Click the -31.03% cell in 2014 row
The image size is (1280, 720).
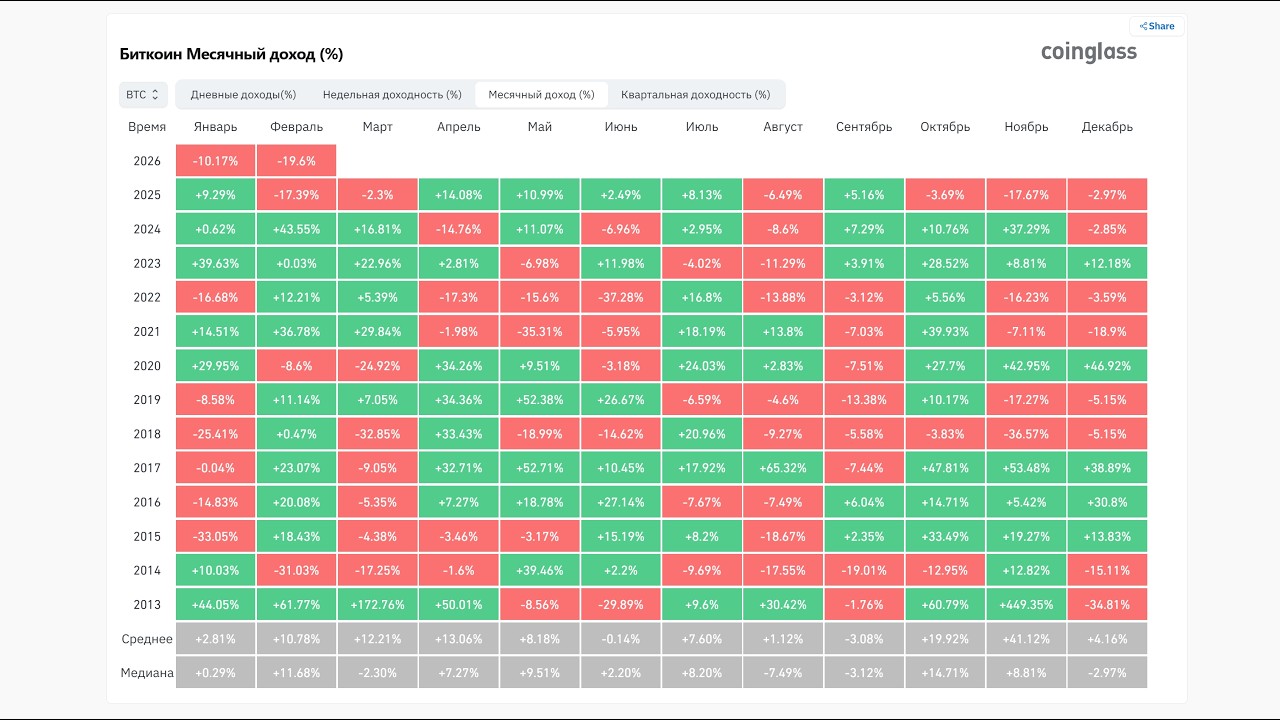point(296,570)
